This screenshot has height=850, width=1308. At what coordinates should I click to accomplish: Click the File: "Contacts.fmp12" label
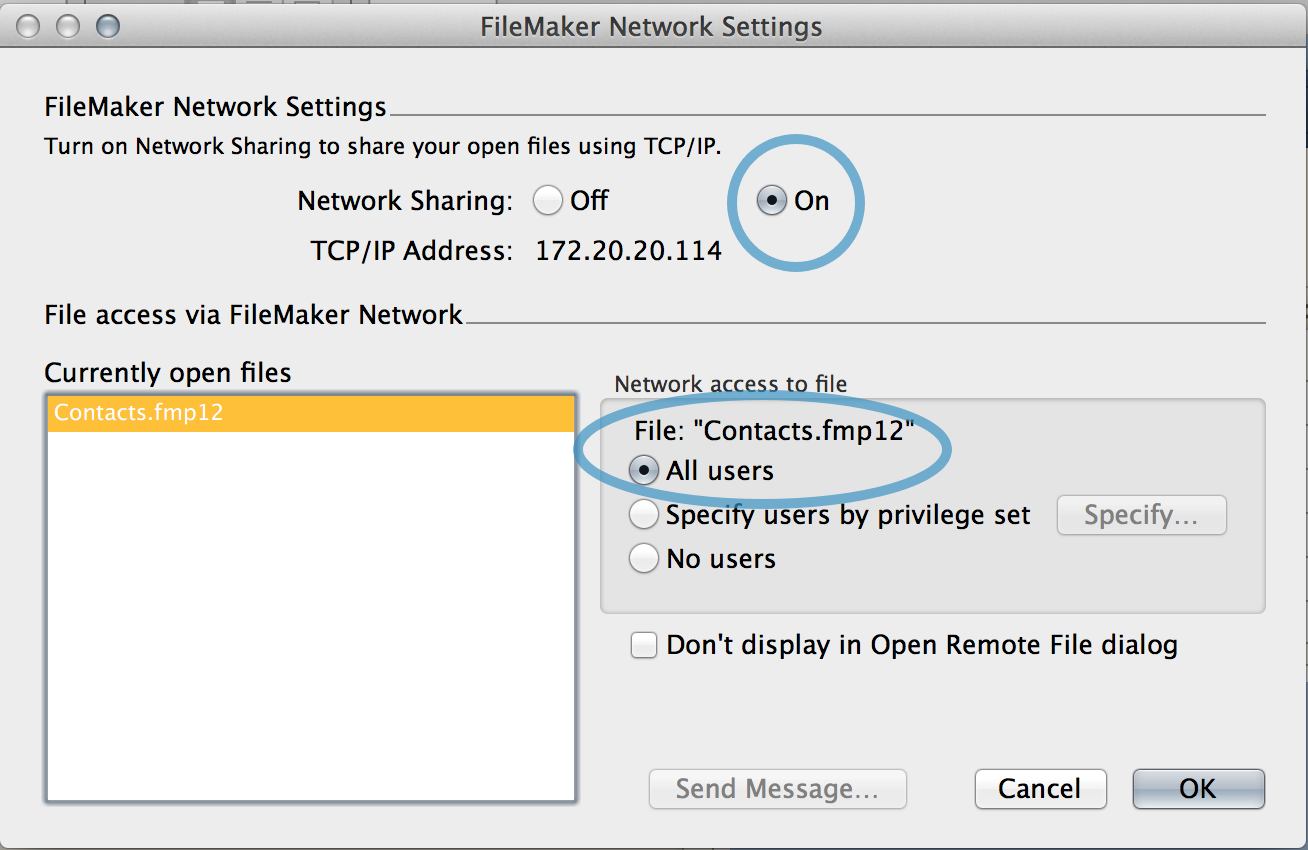tap(774, 431)
